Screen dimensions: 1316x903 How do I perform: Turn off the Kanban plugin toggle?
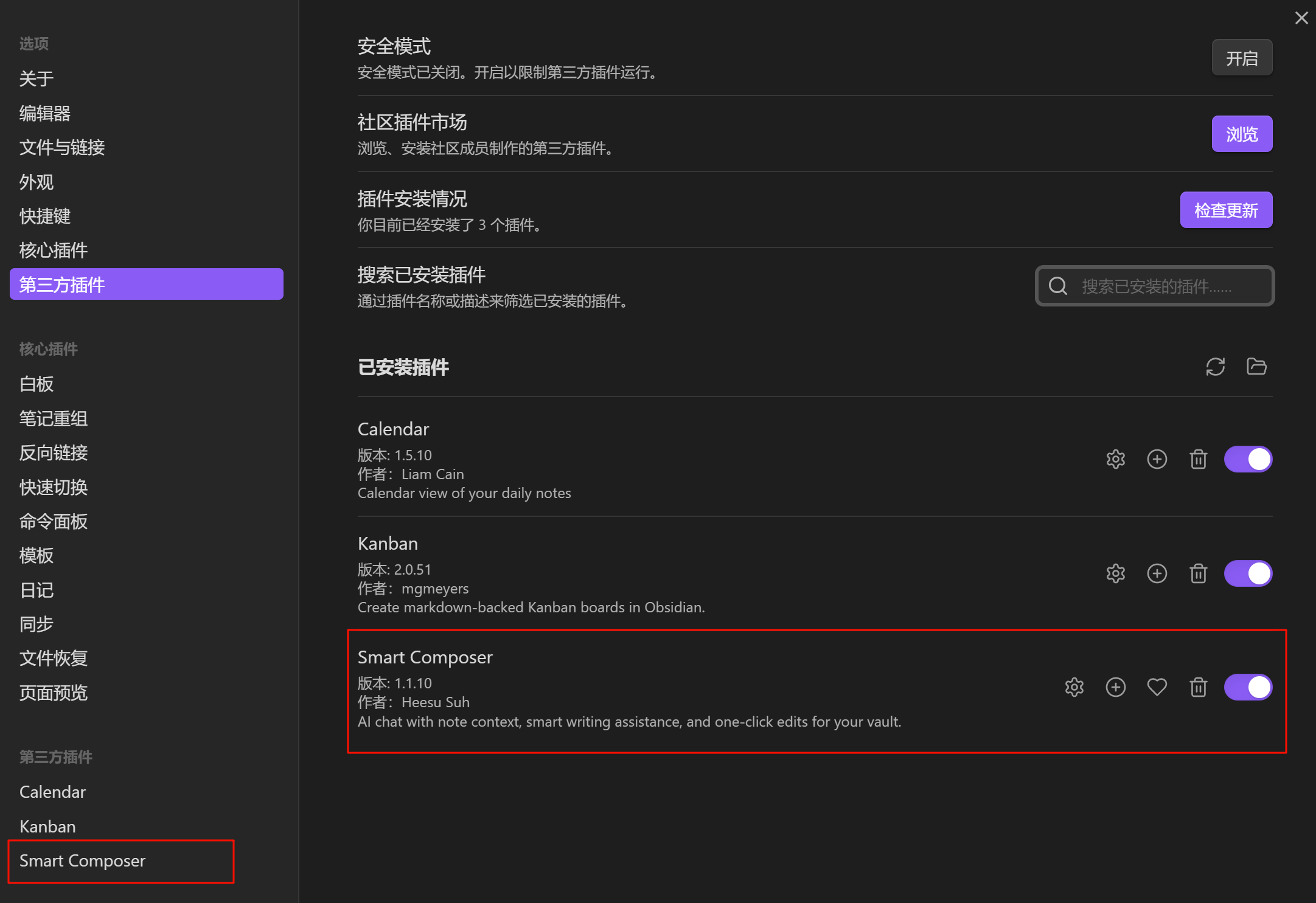(x=1248, y=573)
